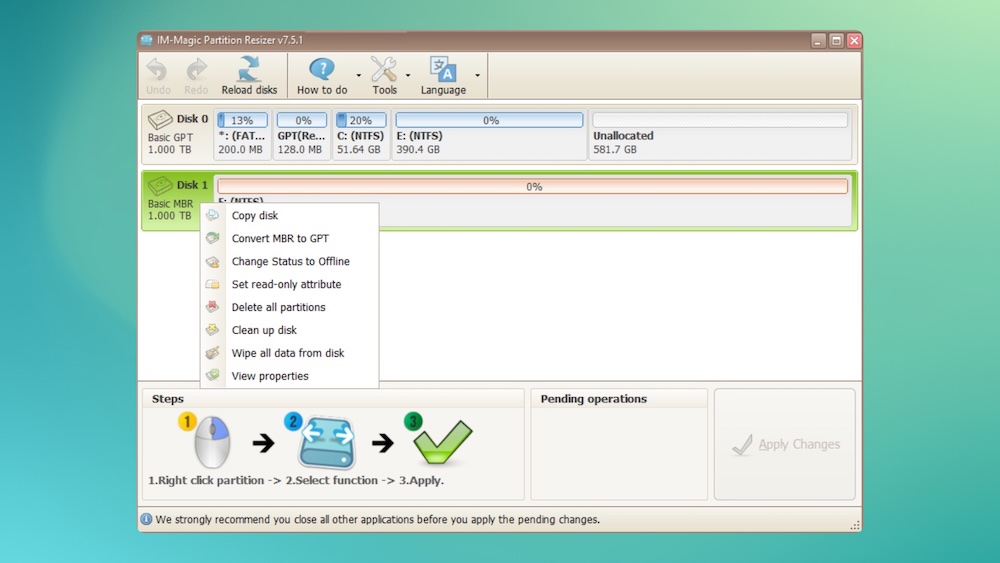Image resolution: width=1000 pixels, height=563 pixels.
Task: Expand the How to do dropdown arrow
Action: click(359, 76)
